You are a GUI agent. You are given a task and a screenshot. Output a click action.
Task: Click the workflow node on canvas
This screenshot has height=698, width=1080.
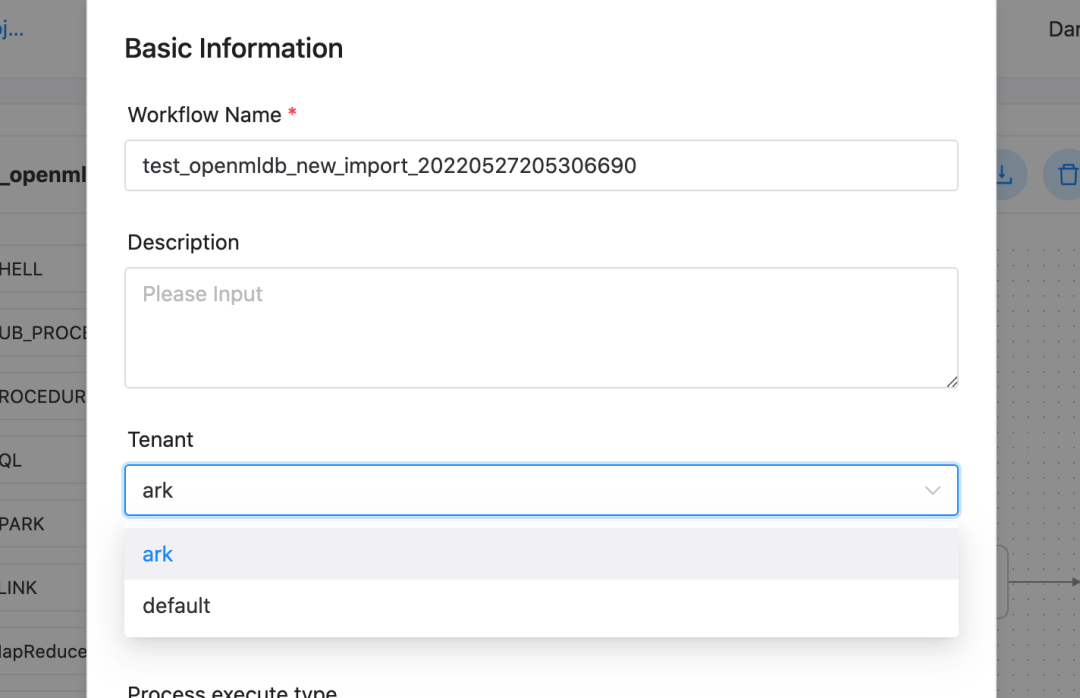tap(1003, 582)
